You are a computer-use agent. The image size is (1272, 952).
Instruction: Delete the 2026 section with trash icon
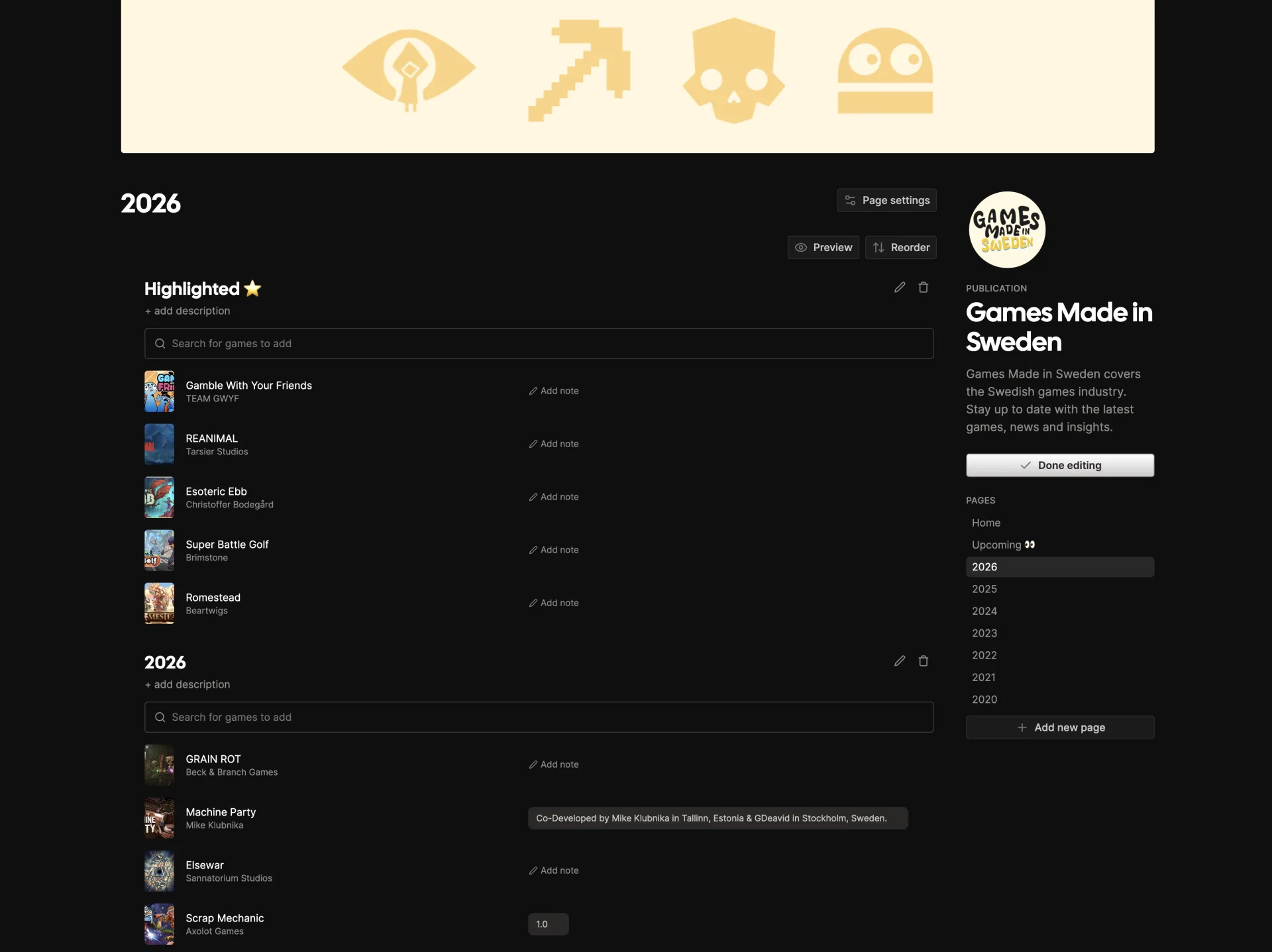[924, 661]
